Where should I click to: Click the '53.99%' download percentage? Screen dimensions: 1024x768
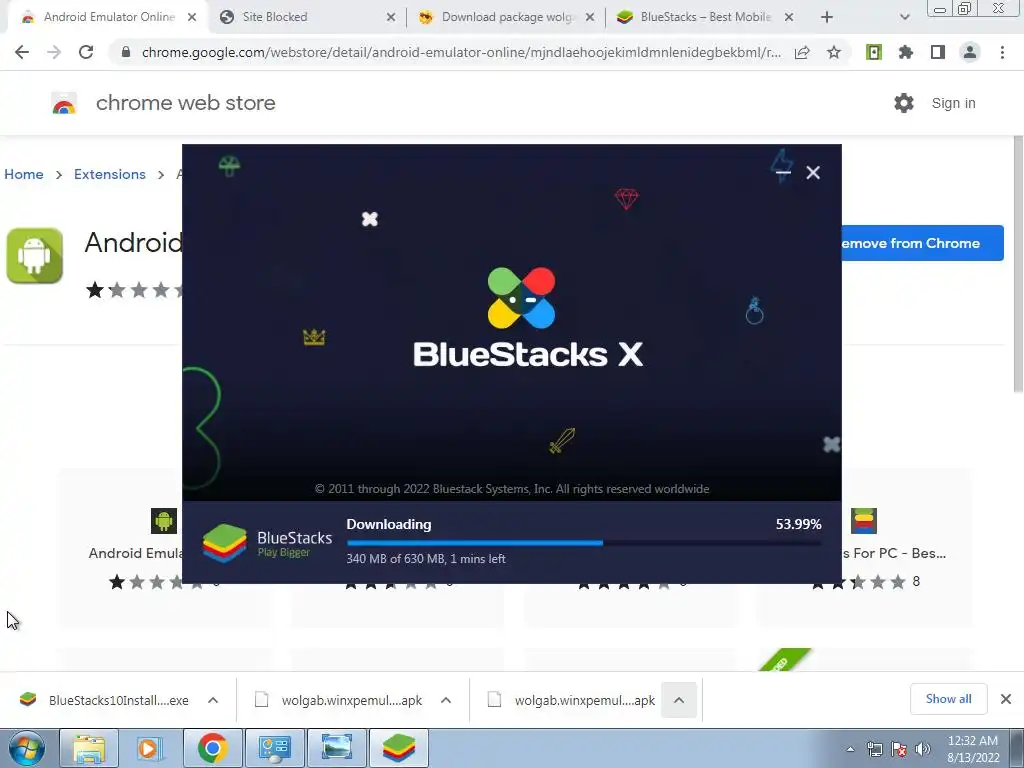point(798,524)
